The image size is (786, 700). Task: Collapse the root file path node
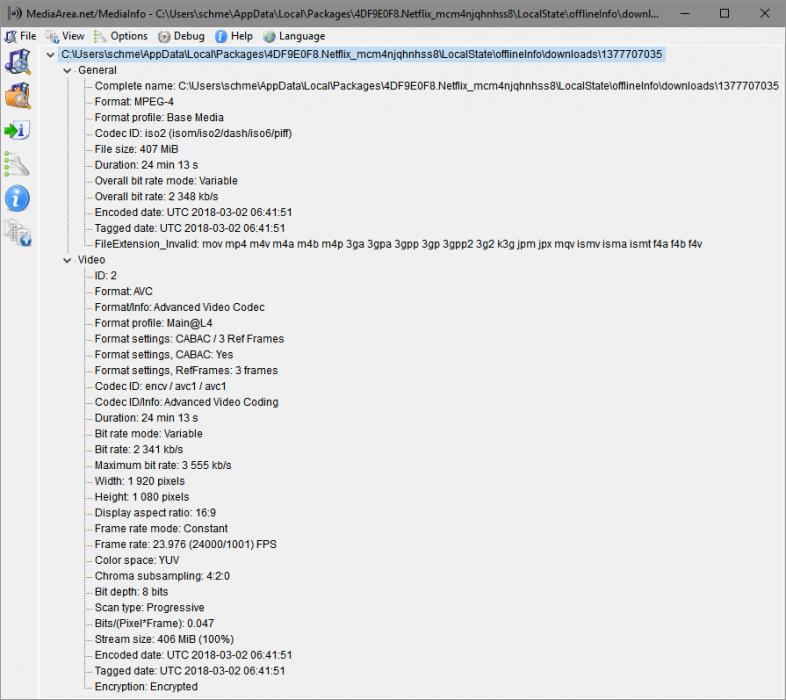[x=50, y=55]
